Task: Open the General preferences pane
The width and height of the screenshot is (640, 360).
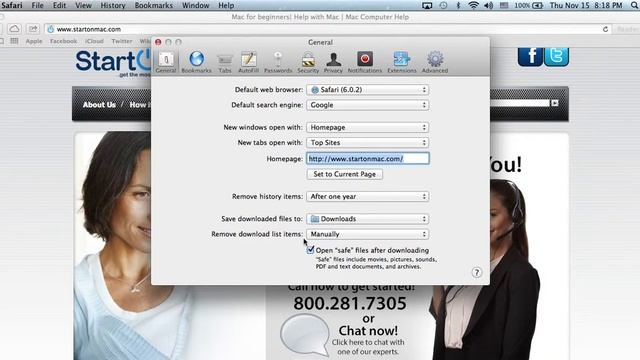Action: pyautogui.click(x=166, y=62)
